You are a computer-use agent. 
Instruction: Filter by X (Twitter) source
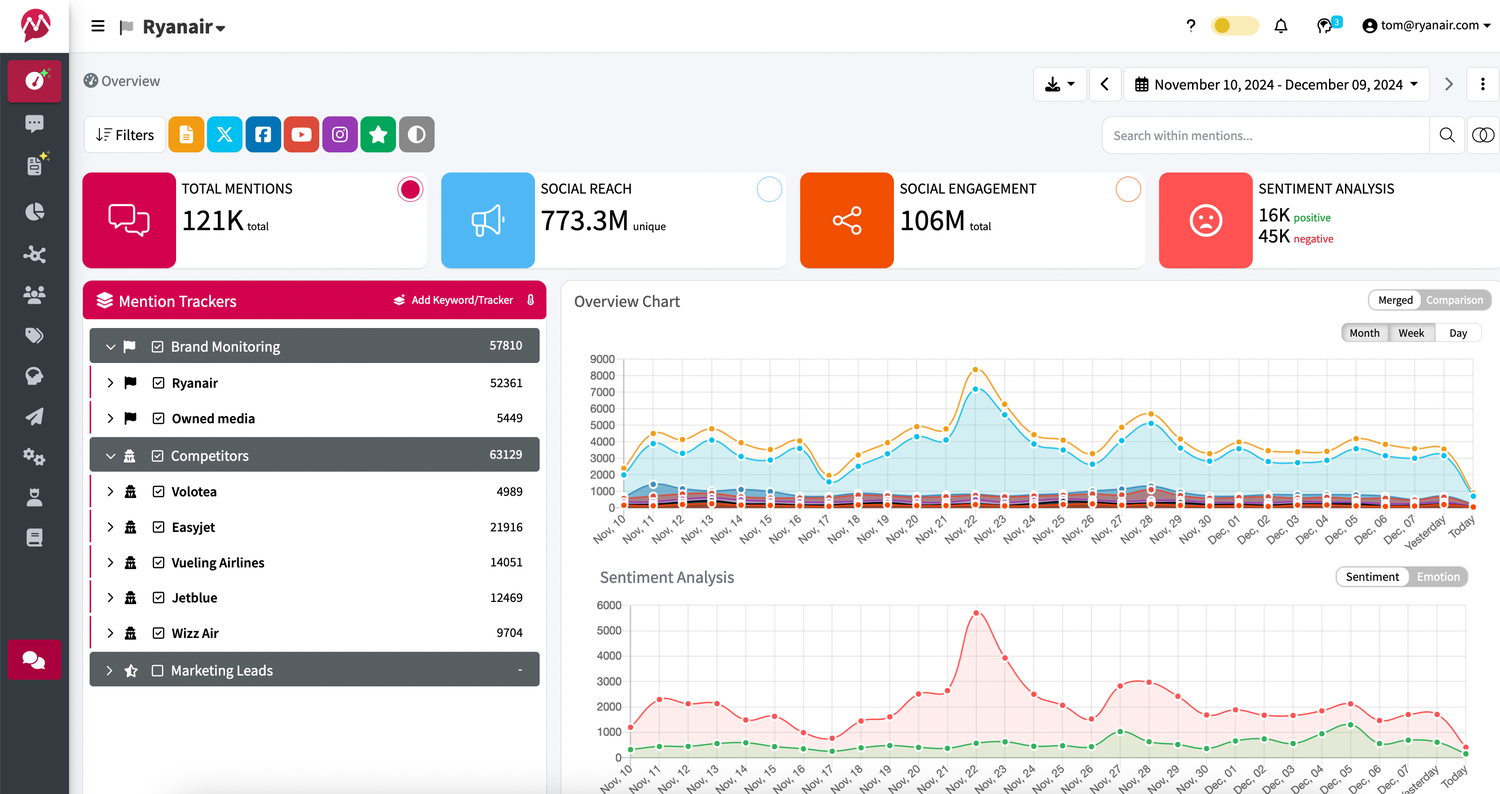225,135
